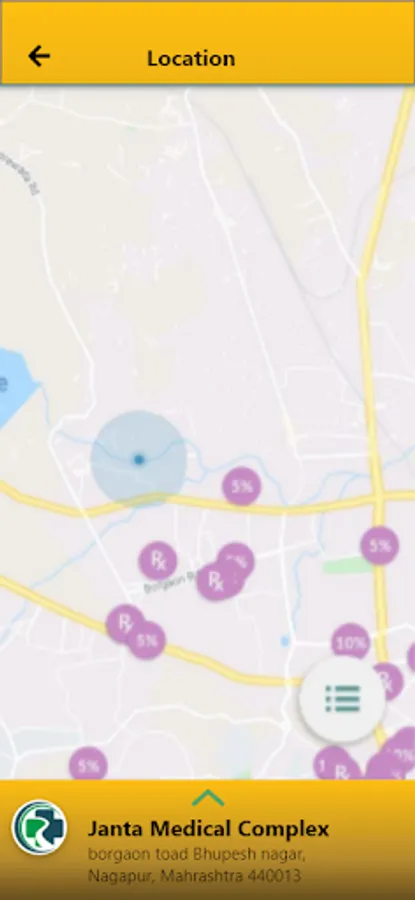The image size is (415, 900).
Task: Select the 10% discount map marker
Action: click(351, 643)
